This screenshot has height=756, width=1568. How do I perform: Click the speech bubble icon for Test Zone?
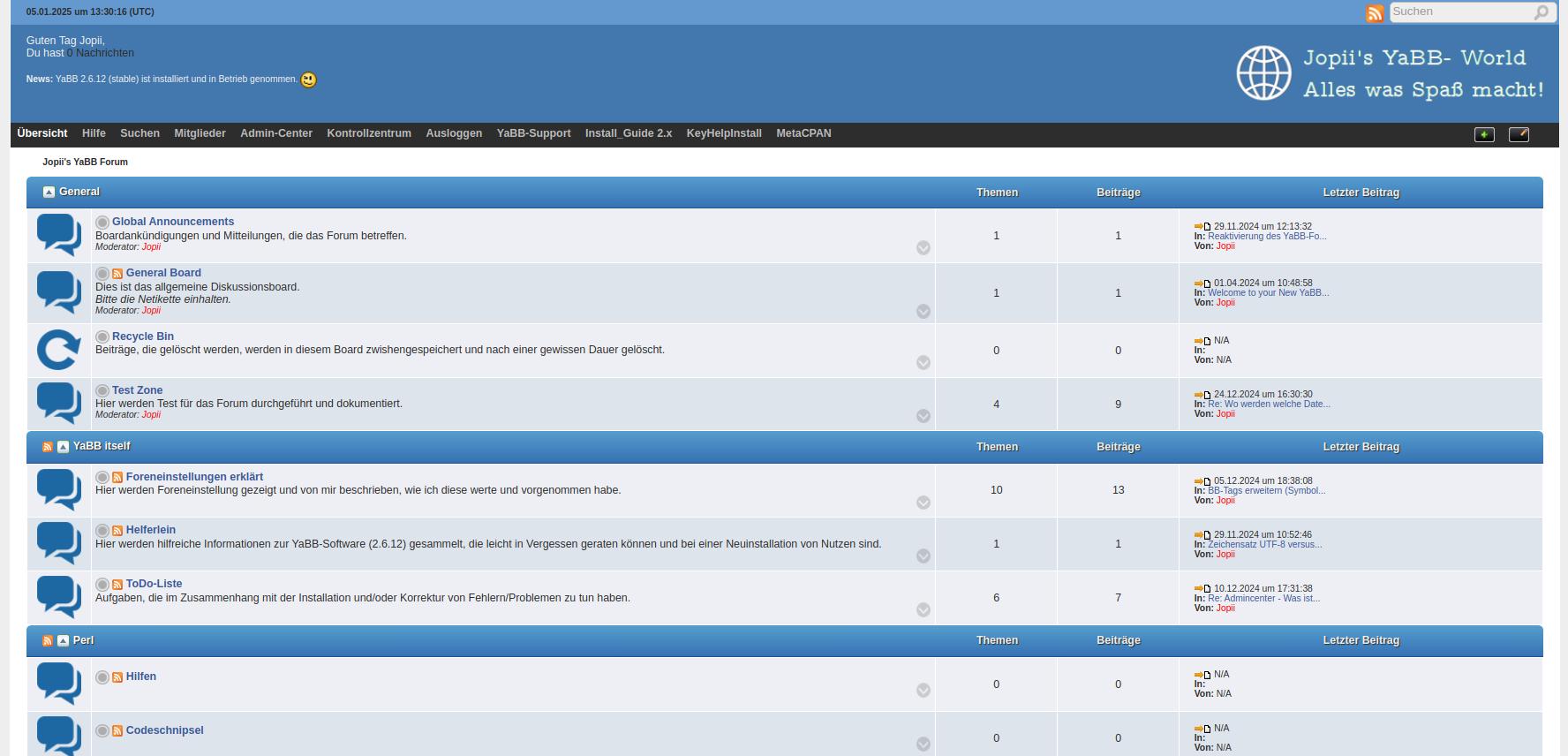point(58,404)
